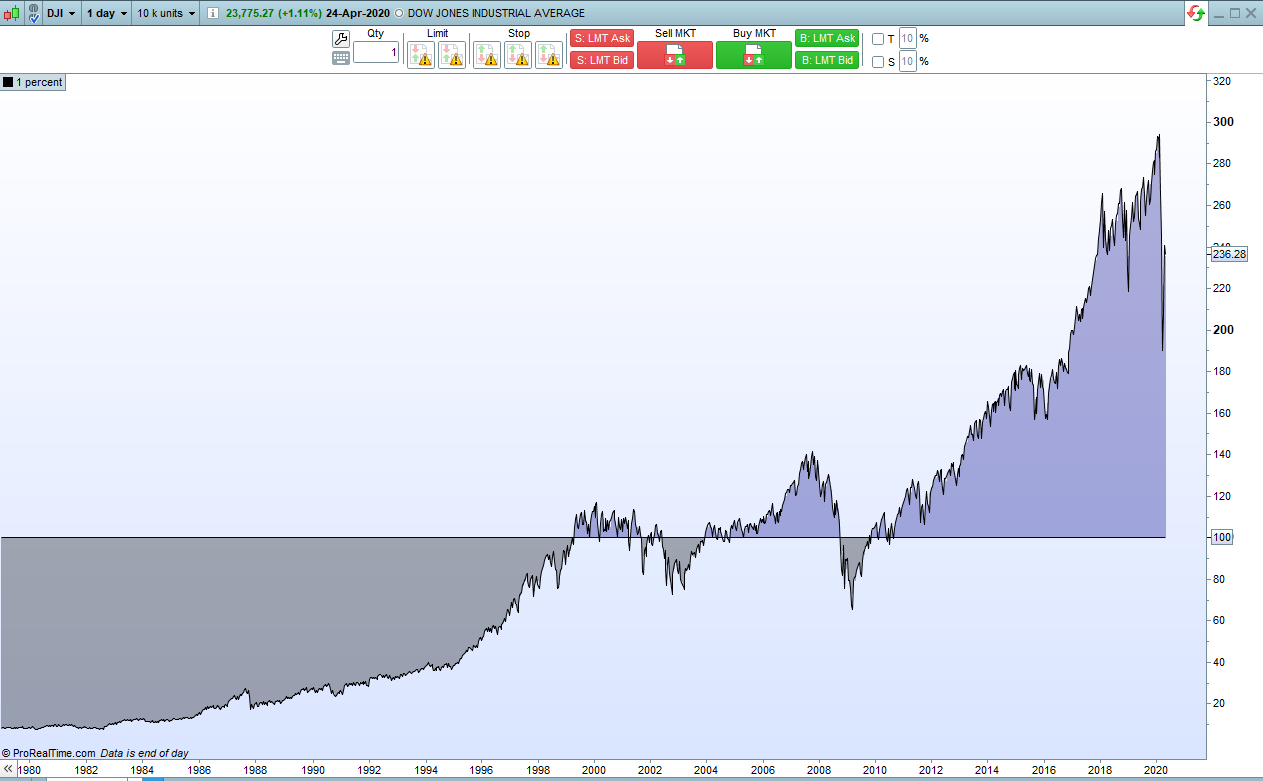Click the 24-Apr-2020 date text

(x=357, y=14)
